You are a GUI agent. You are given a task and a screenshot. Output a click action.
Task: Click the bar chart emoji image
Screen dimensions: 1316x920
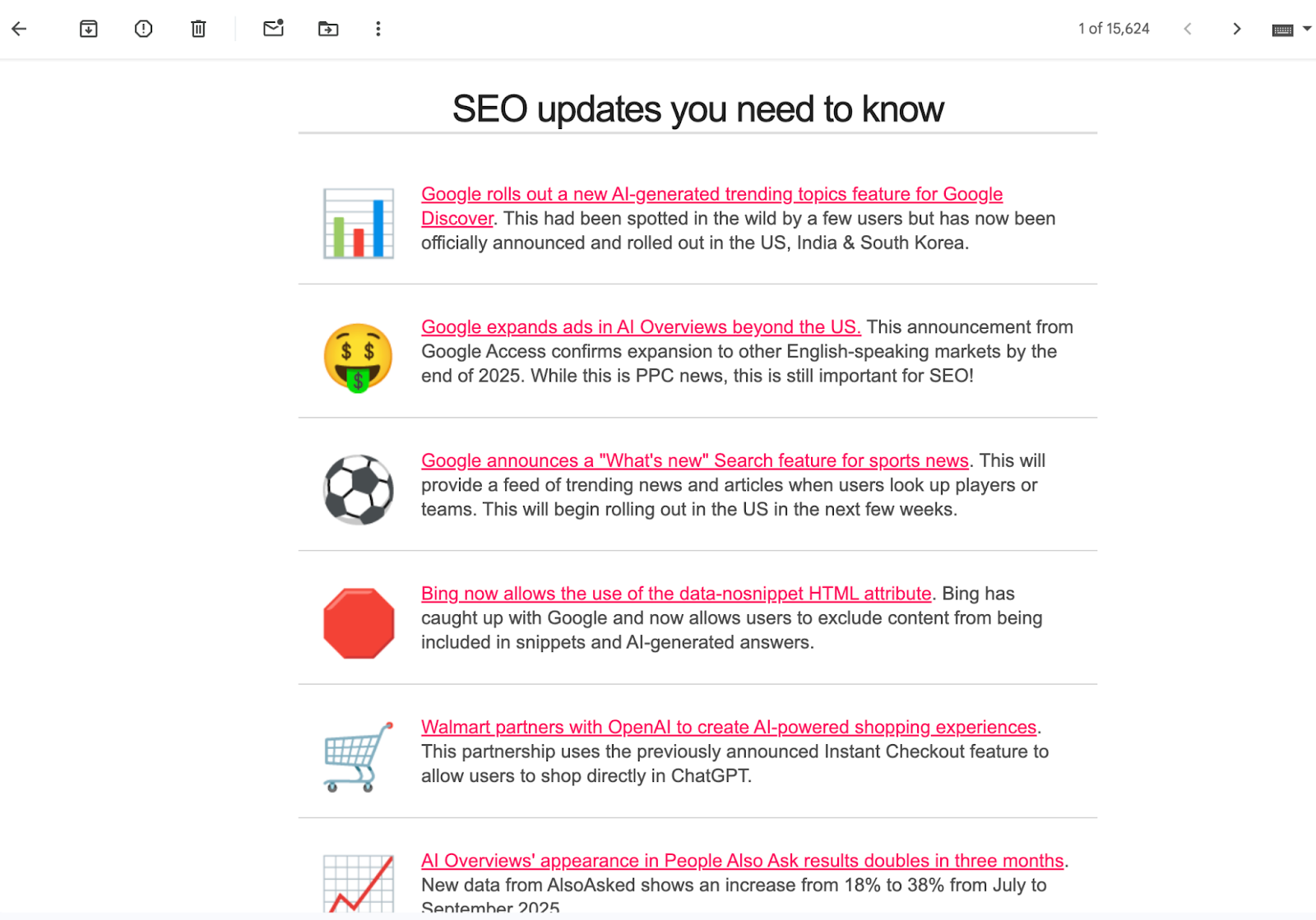(x=359, y=224)
